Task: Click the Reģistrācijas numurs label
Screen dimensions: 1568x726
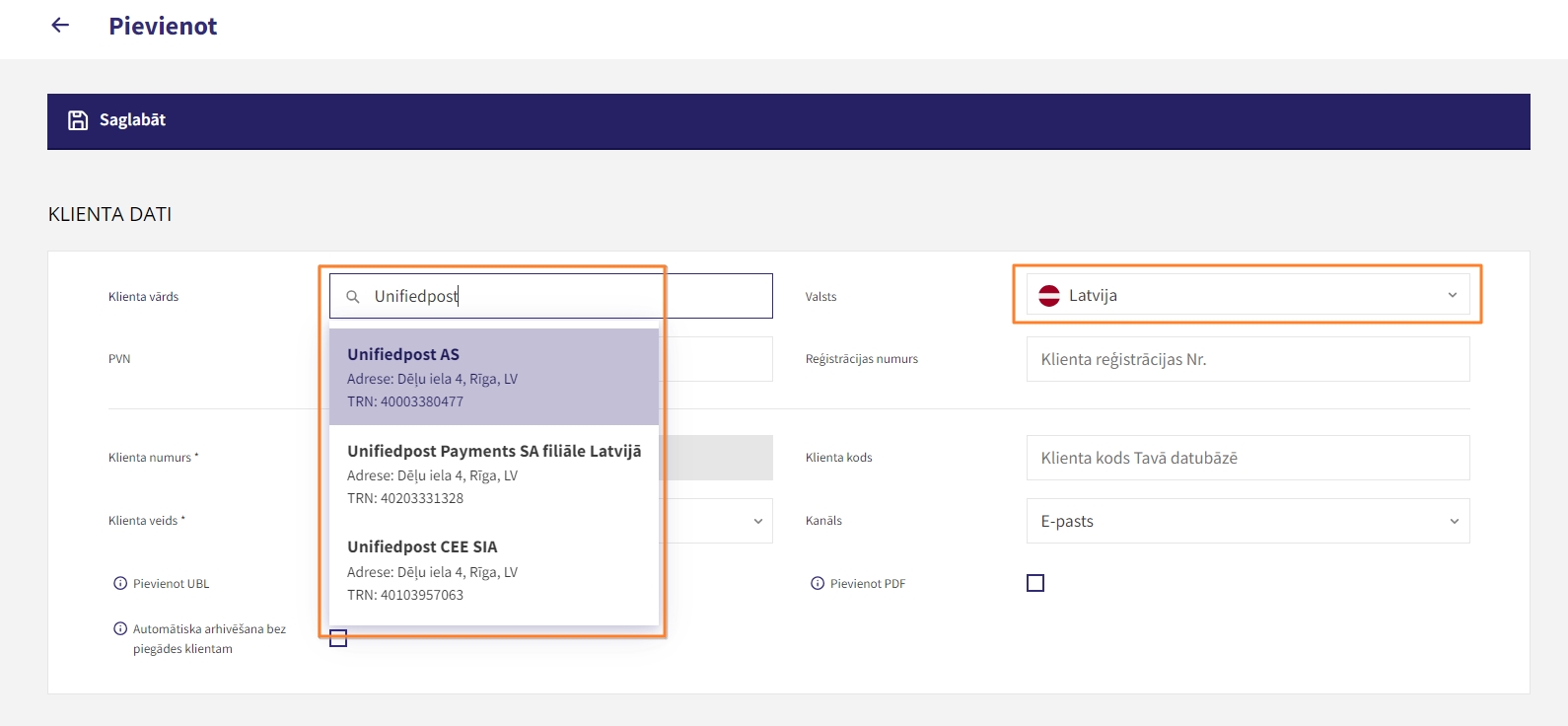Action: tap(862, 359)
